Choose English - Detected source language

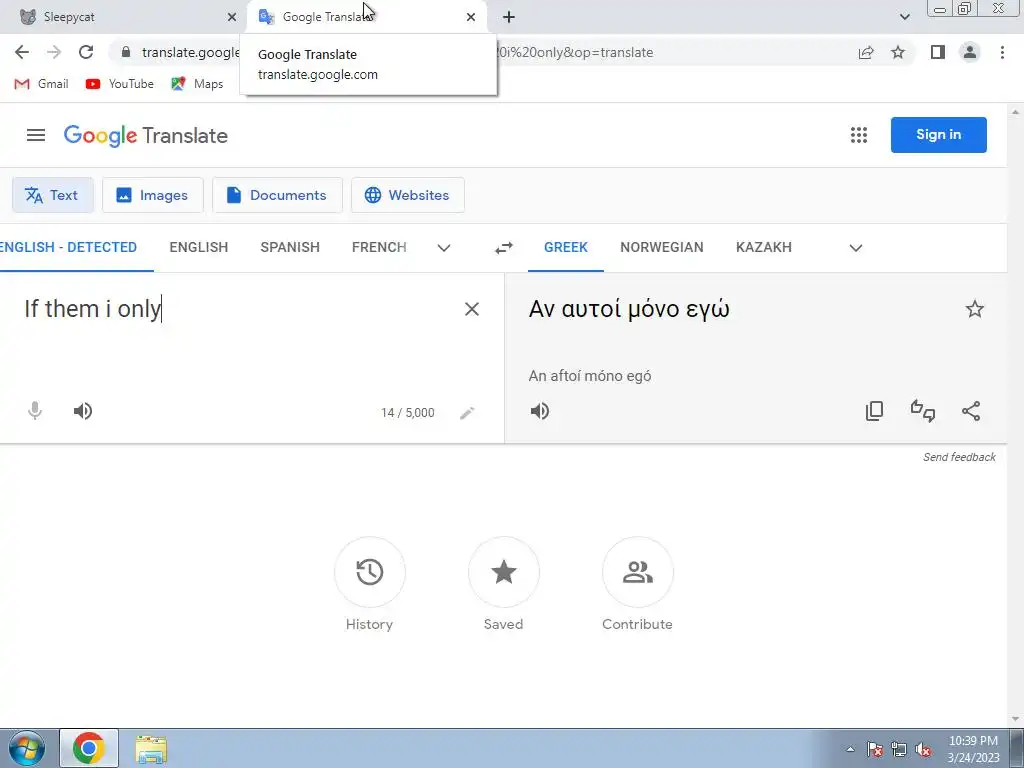pos(69,248)
